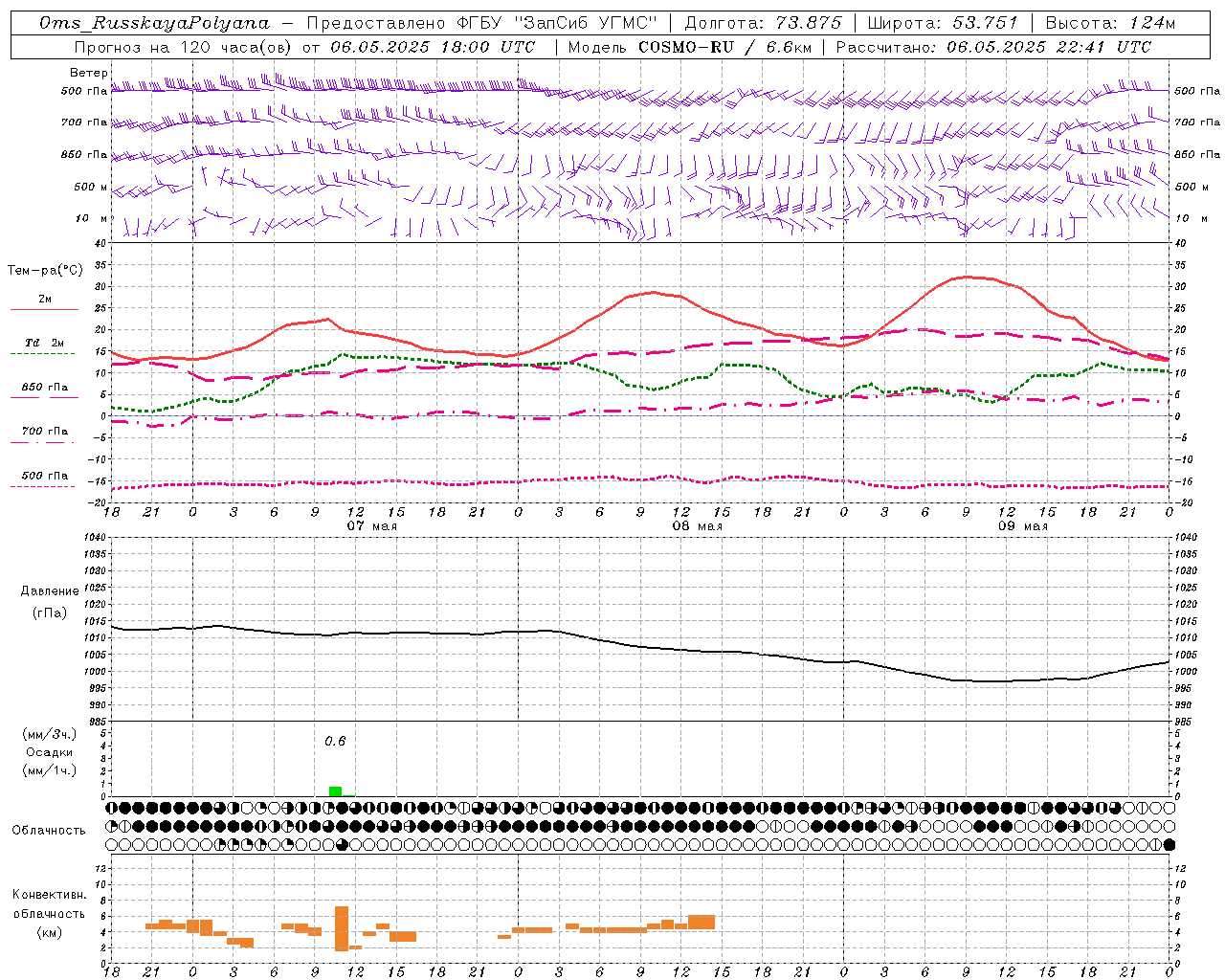Click the "Тем-ра(°C)" axis title
The width and height of the screenshot is (1225, 980).
(x=45, y=271)
